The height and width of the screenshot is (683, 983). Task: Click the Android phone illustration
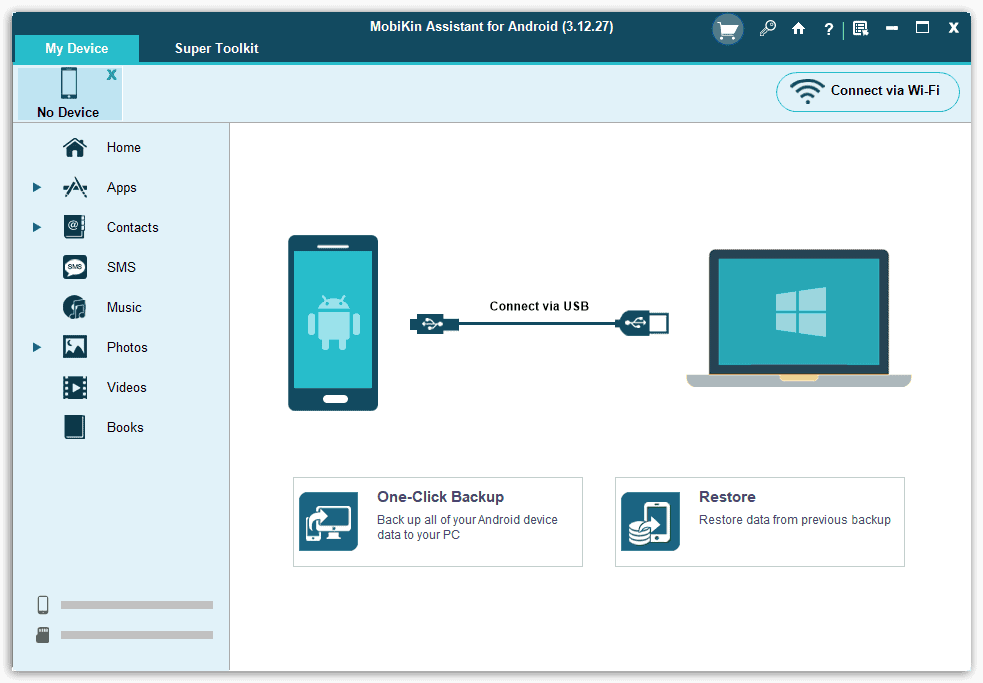coord(333,323)
